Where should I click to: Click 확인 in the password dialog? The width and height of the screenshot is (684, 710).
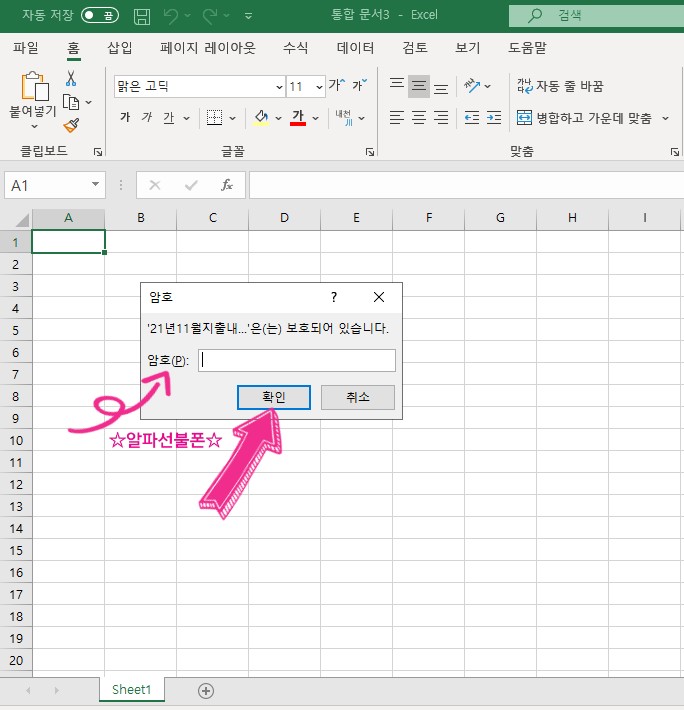pos(274,397)
